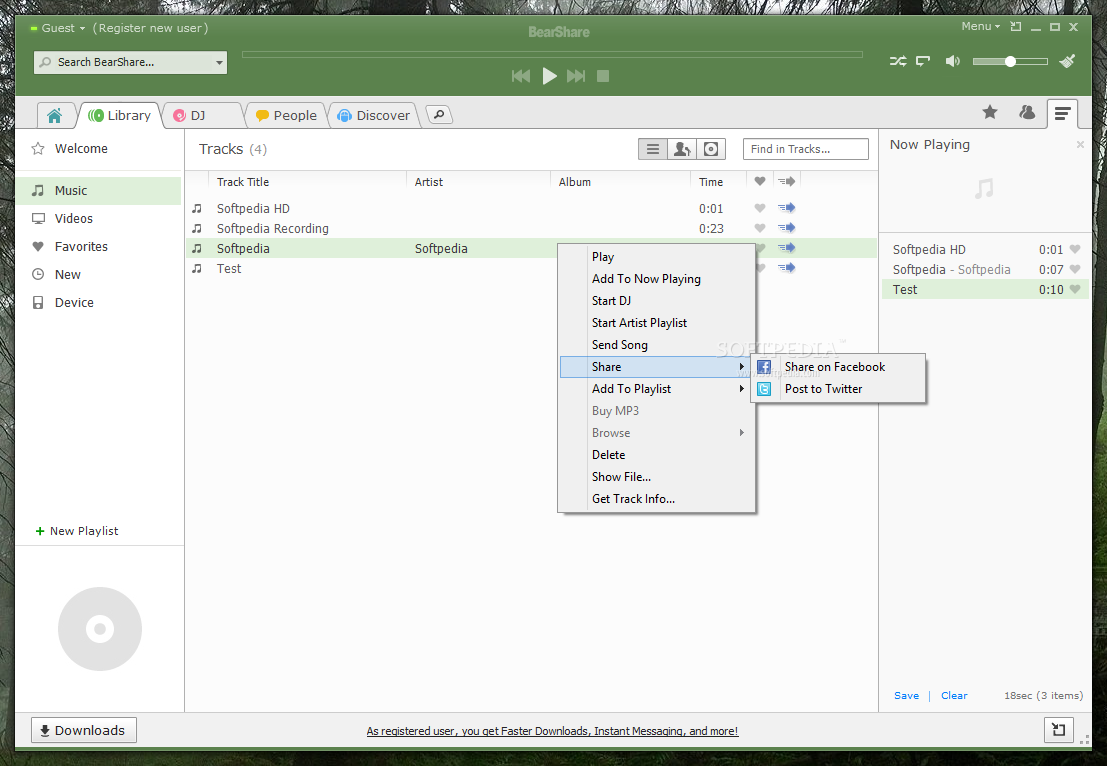Click Post to Twitter
This screenshot has width=1107, height=766.
[839, 389]
